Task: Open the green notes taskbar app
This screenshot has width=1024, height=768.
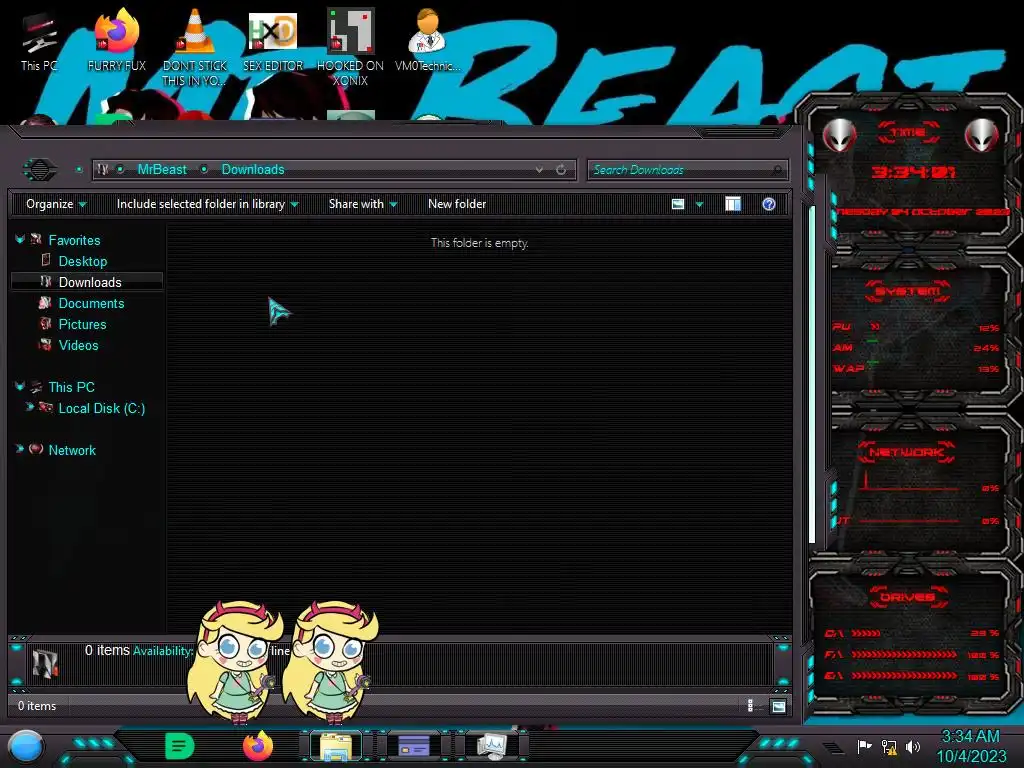Action: point(180,746)
